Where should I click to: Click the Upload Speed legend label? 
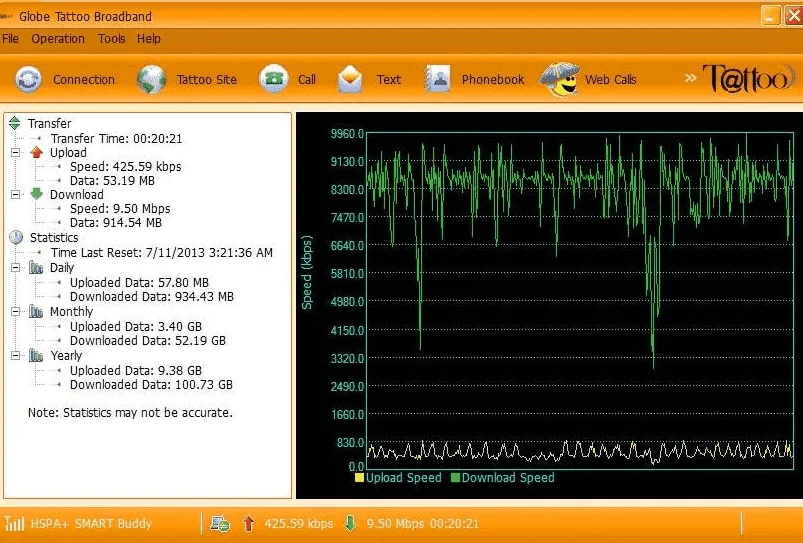(404, 478)
